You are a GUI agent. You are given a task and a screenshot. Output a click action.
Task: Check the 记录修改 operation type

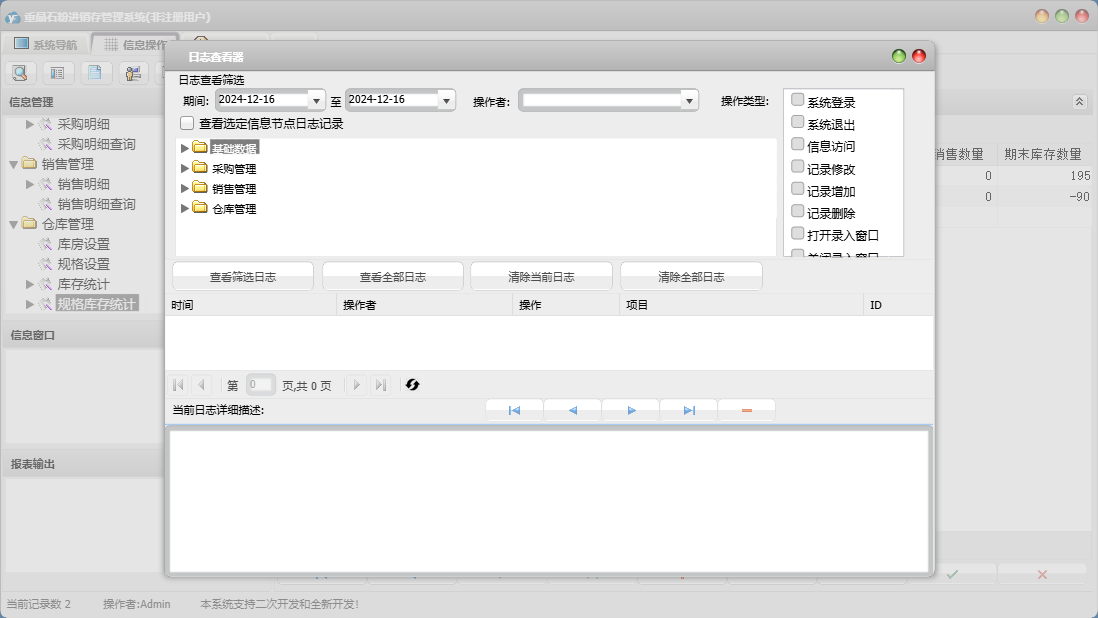tap(798, 167)
